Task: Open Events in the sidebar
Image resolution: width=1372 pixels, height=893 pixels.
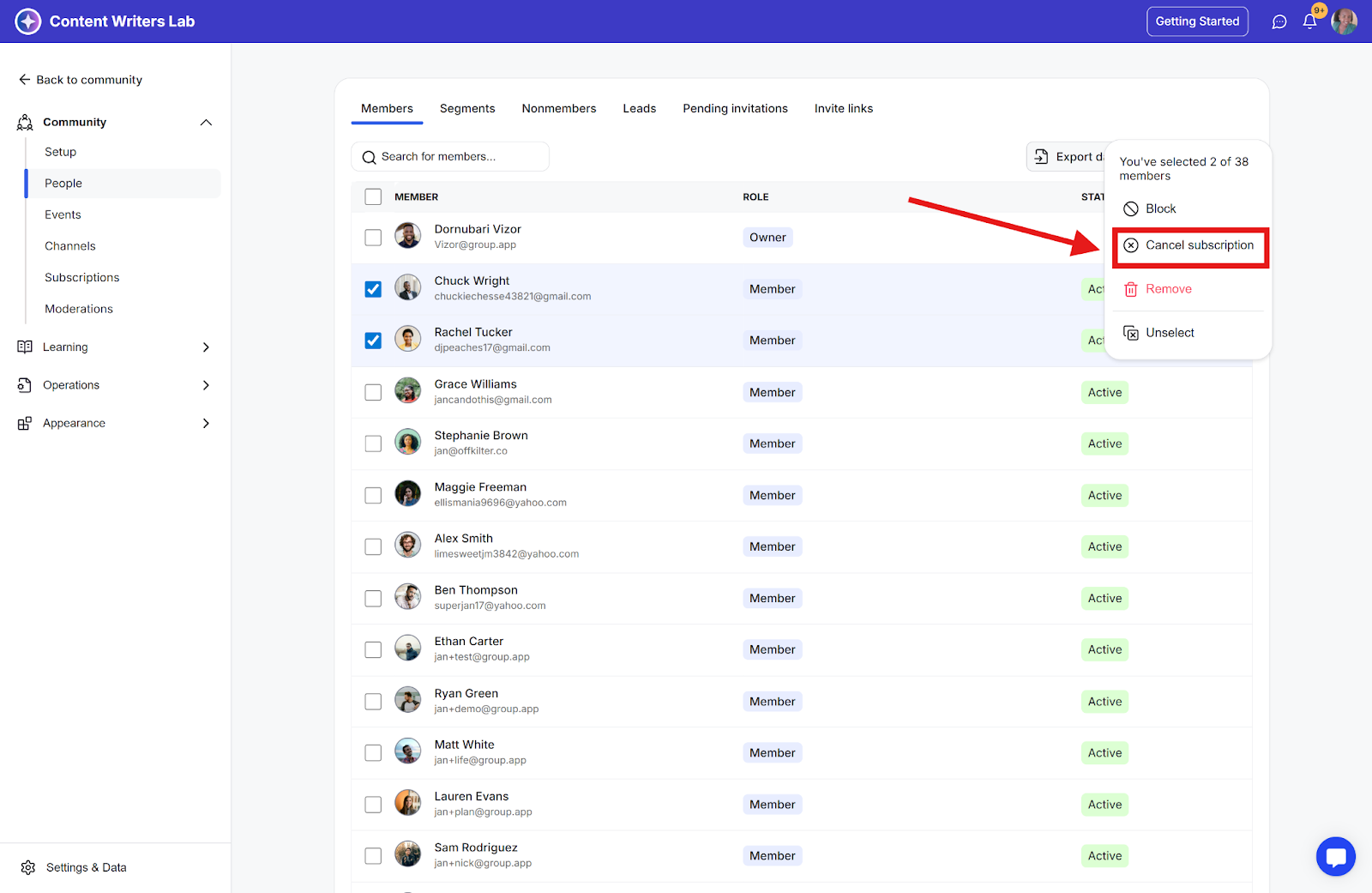Action: tap(63, 215)
